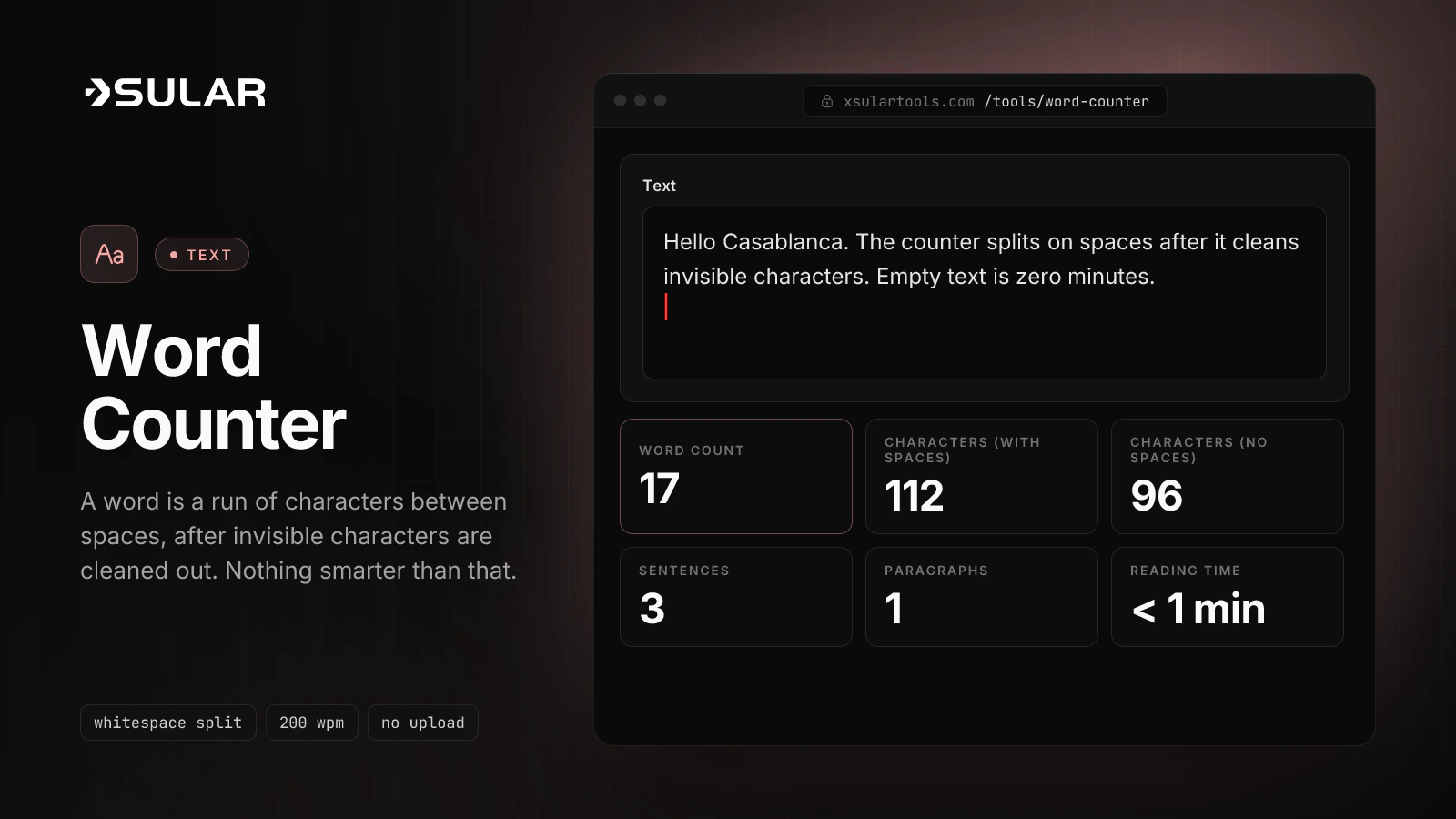Click the XSULAR logo

tap(176, 93)
